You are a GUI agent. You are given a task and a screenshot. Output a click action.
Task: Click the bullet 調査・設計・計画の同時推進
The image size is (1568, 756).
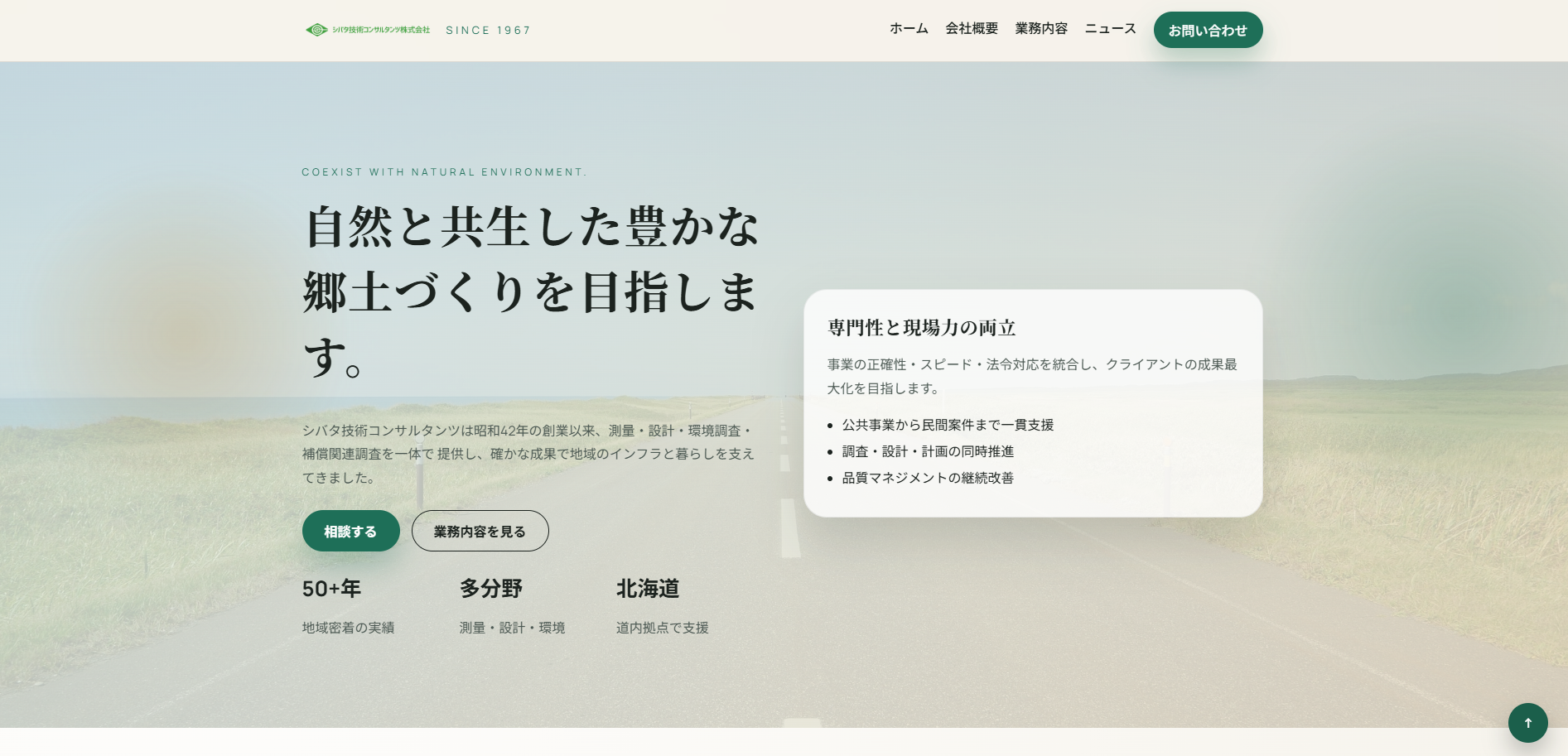pos(928,451)
